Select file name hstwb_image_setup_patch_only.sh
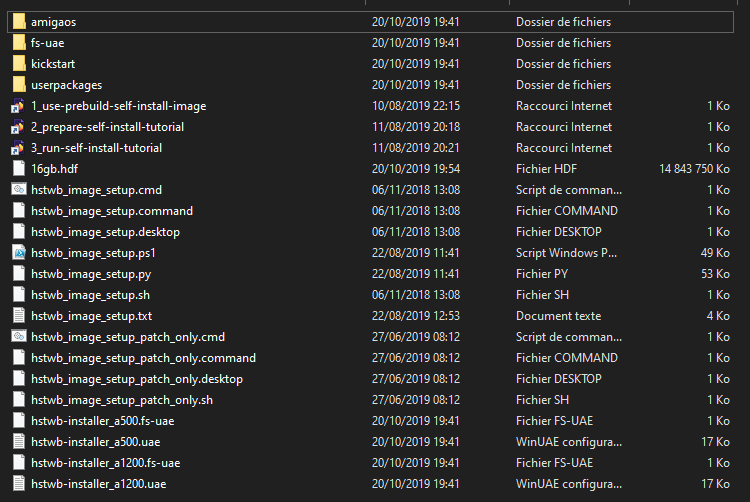750x502 pixels. click(x=122, y=401)
